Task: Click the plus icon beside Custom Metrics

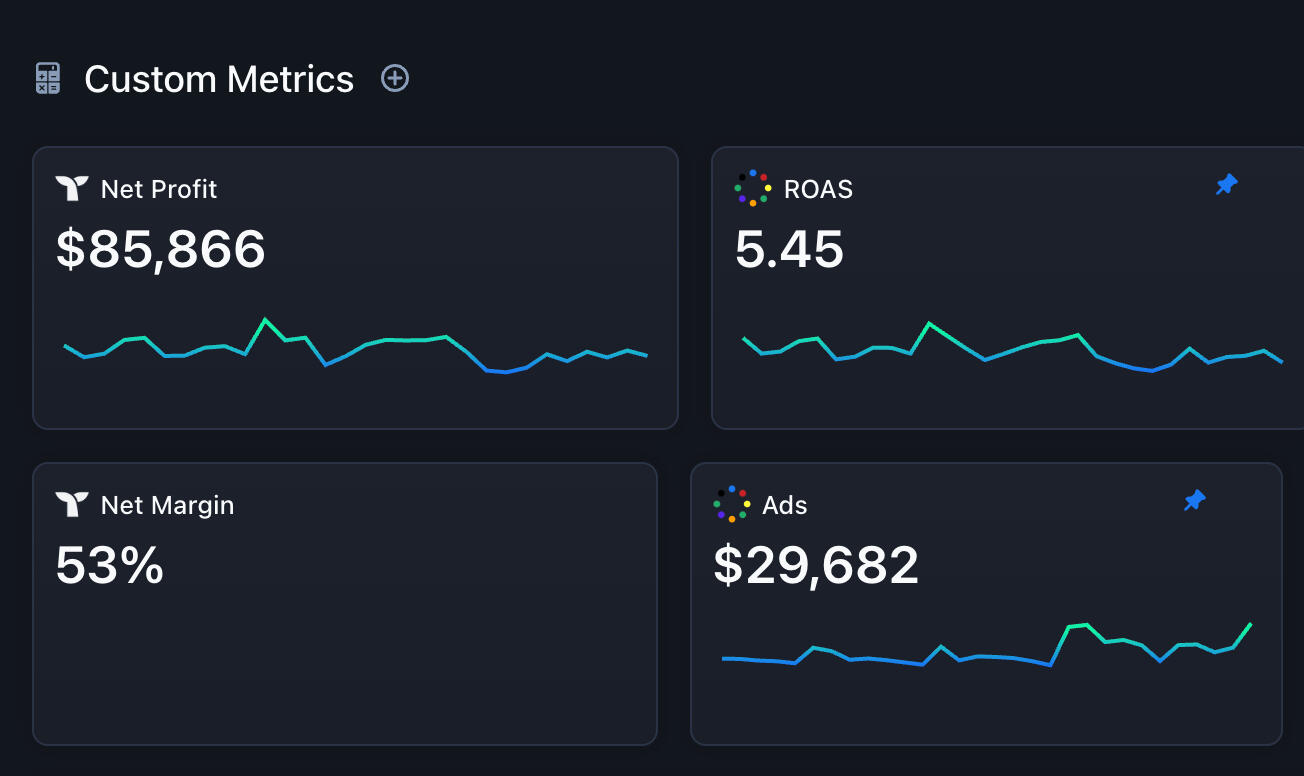Action: click(x=395, y=78)
